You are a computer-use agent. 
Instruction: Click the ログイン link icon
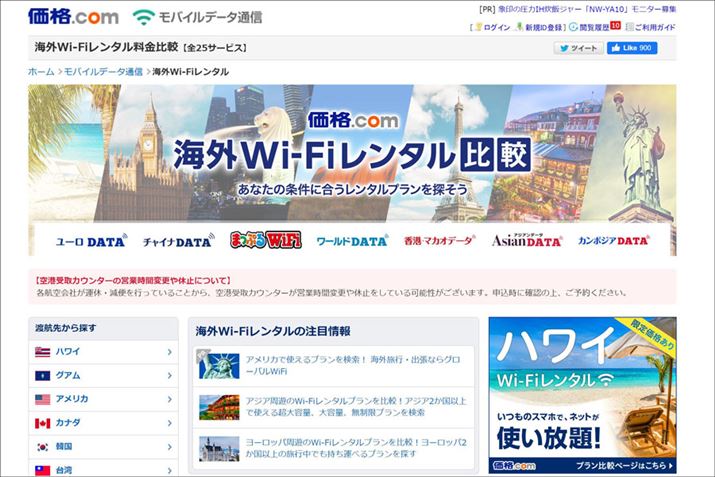(478, 27)
